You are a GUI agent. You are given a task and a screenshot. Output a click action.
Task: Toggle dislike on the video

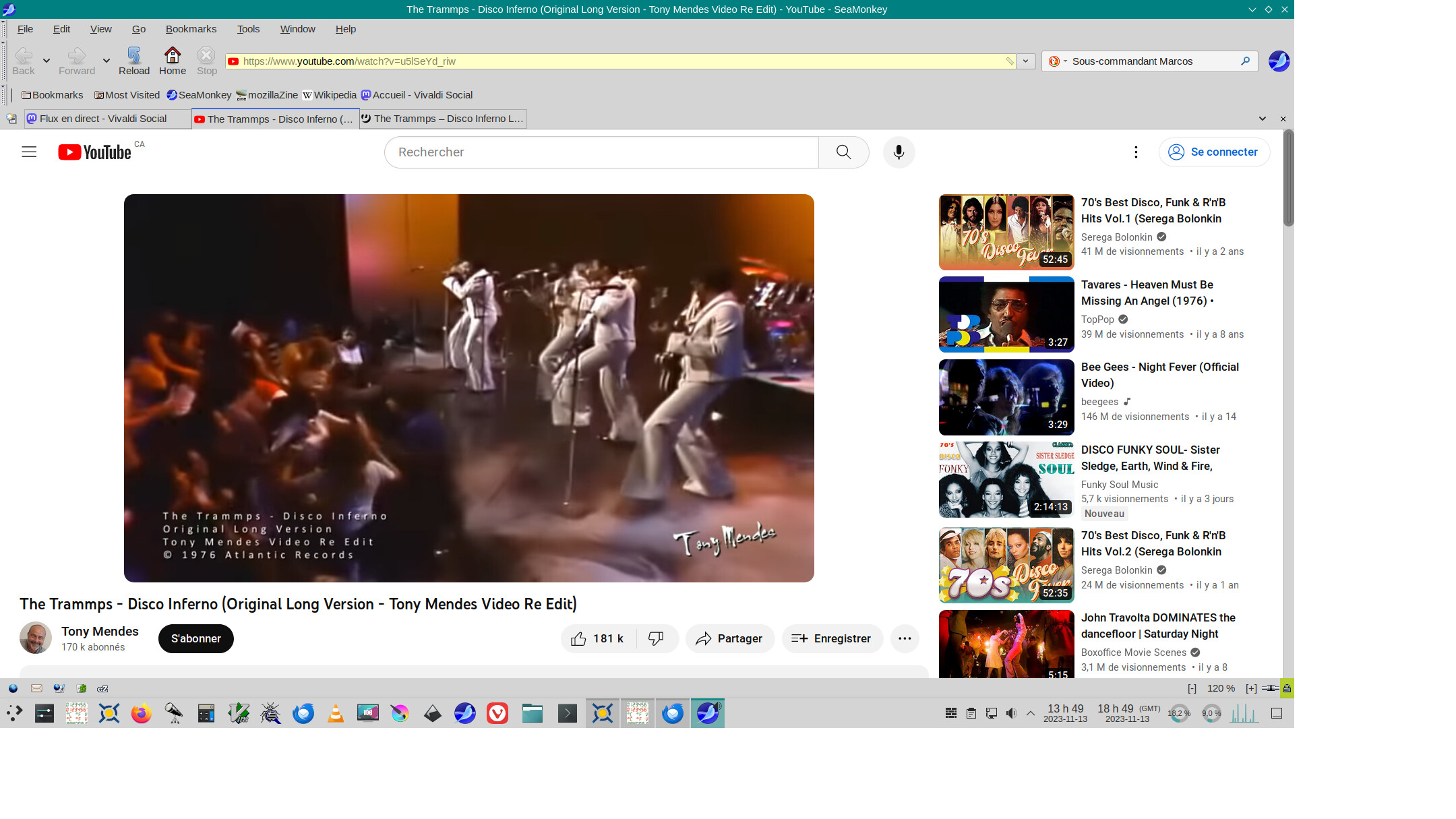tap(656, 638)
